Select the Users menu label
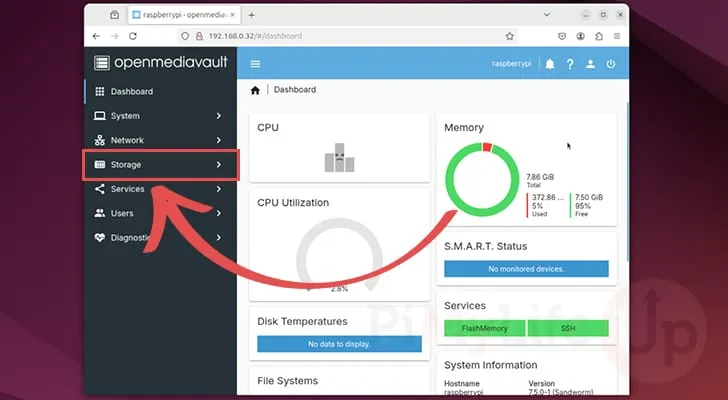The image size is (728, 400). [x=122, y=213]
